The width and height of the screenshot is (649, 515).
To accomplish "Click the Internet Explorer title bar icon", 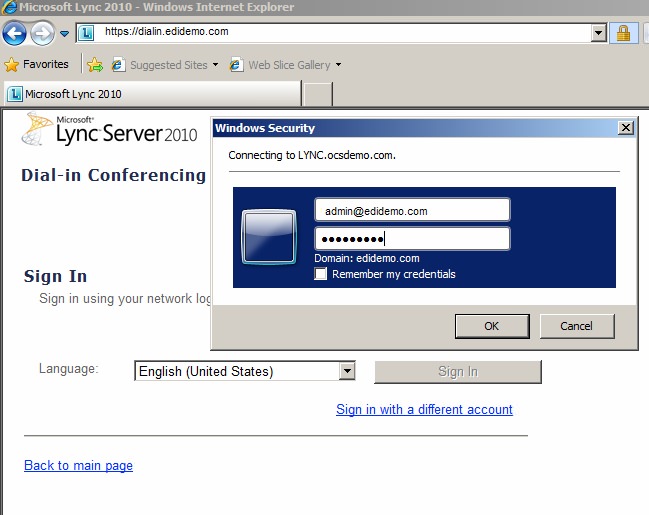I will [8, 7].
